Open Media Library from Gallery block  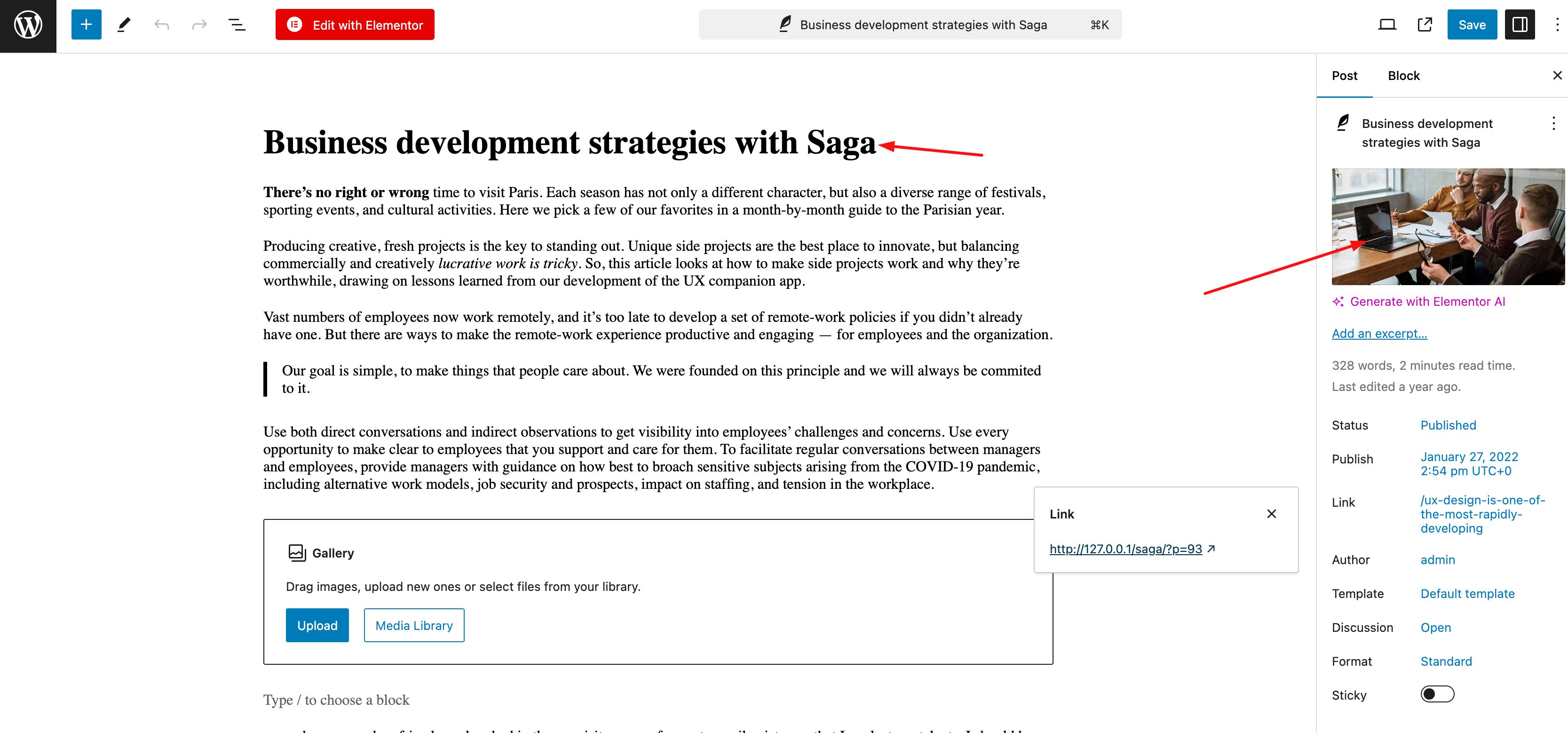click(414, 626)
